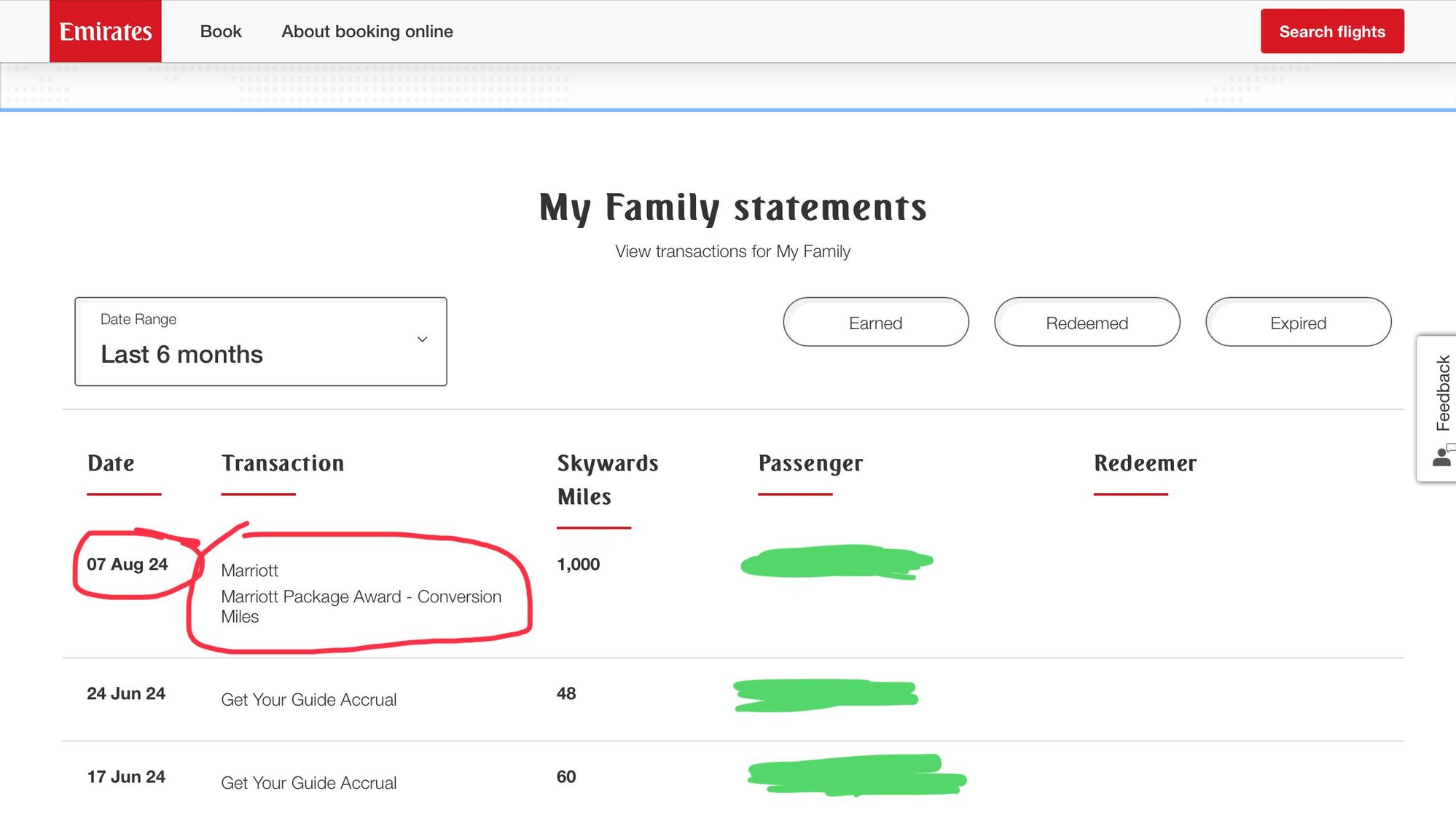
Task: Click the 07 Aug 24 date entry
Action: (128, 564)
